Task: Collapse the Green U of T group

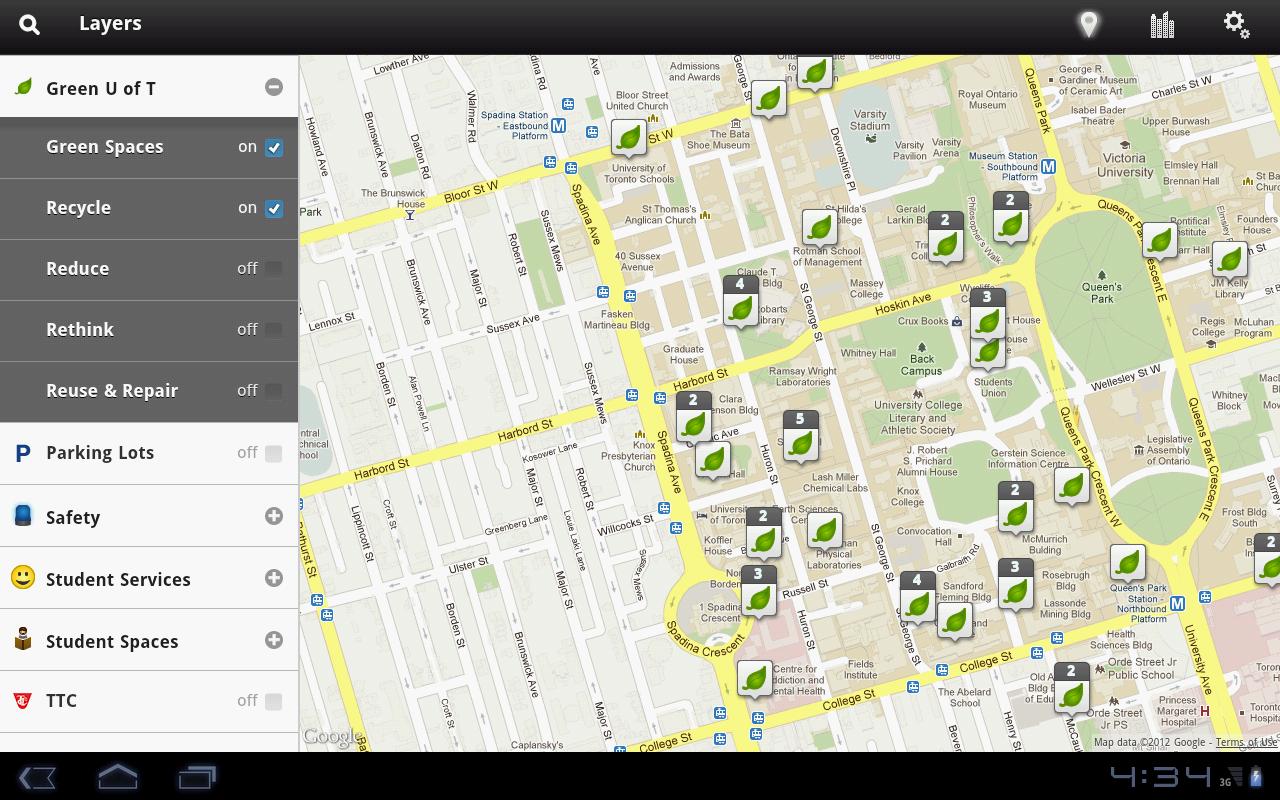Action: pyautogui.click(x=274, y=87)
